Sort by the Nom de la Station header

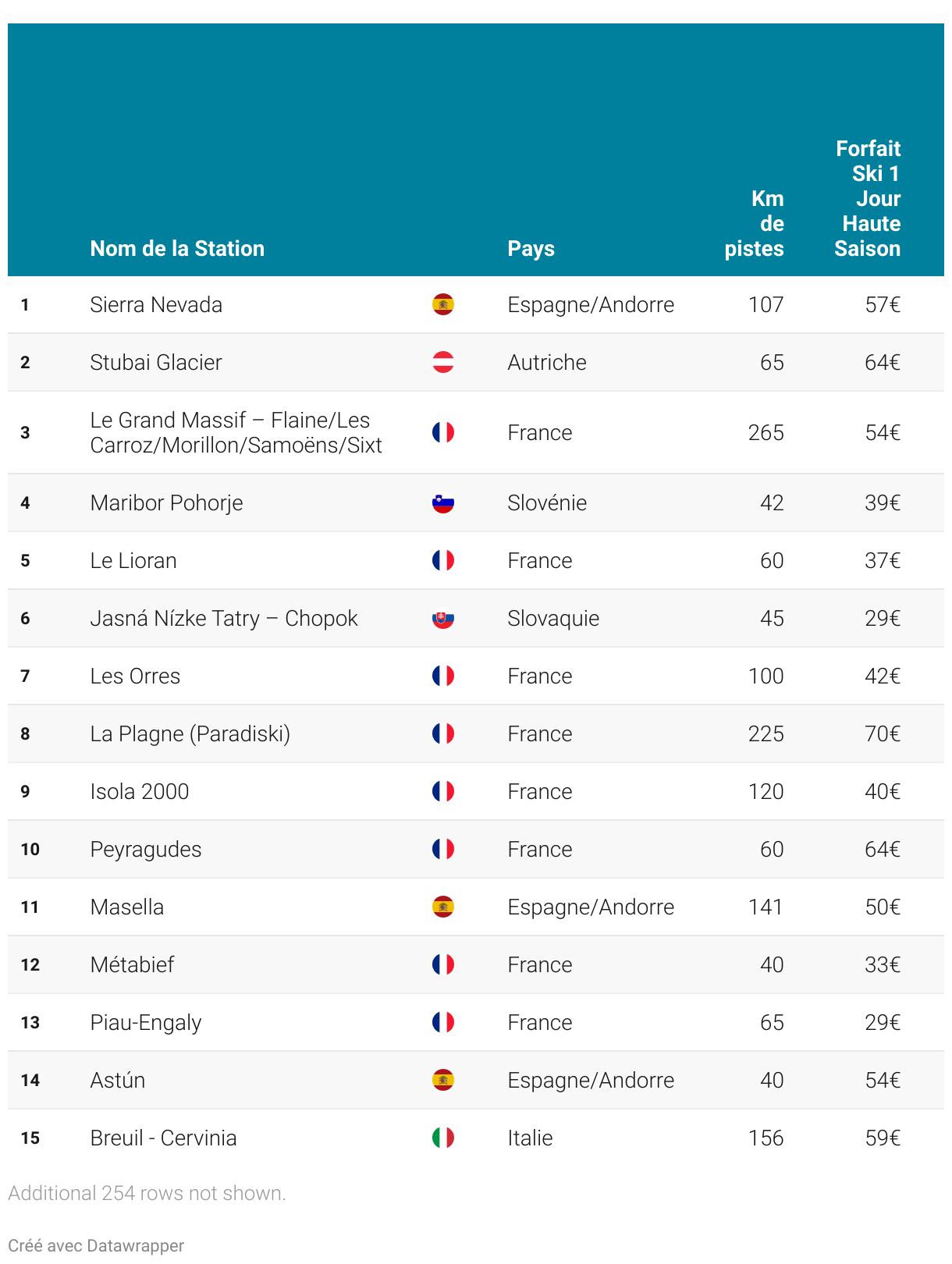pyautogui.click(x=177, y=248)
